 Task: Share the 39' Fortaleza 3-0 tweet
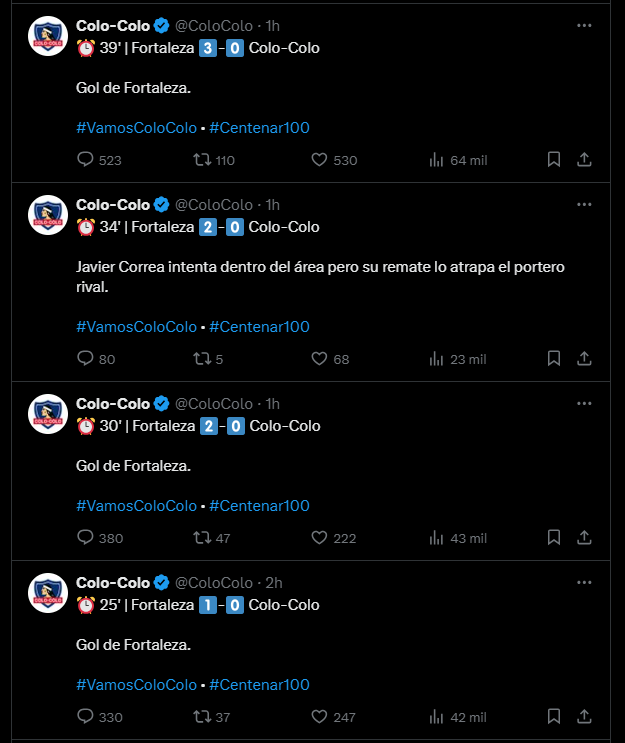[586, 159]
